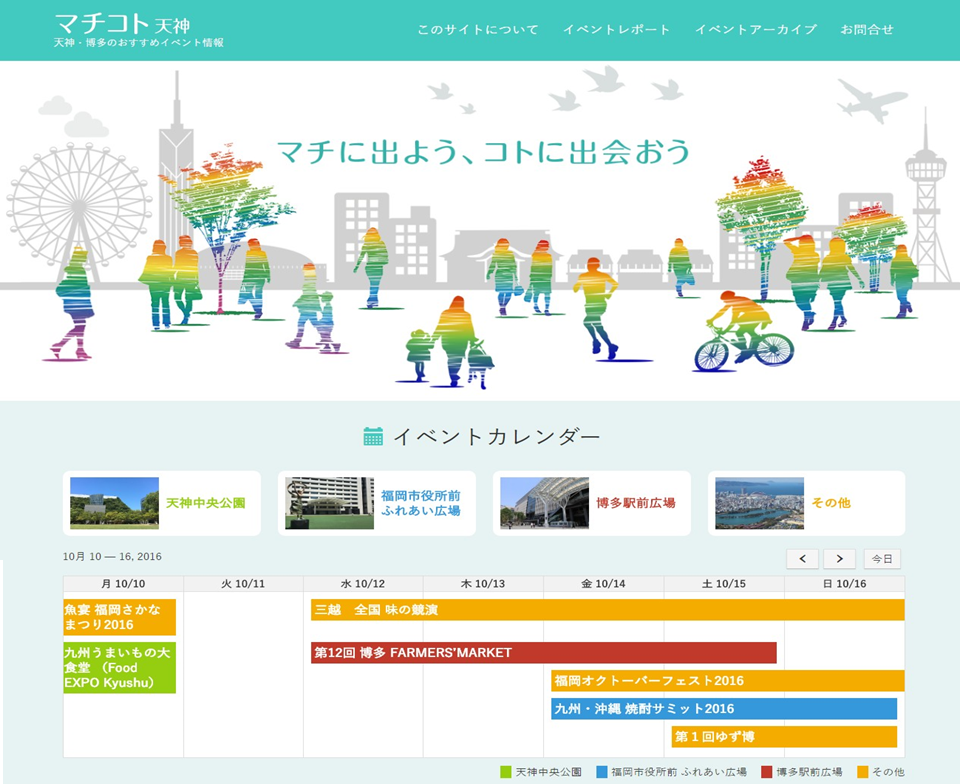Open the 魚宴 福岡さかなまつり2016 event
This screenshot has width=960, height=784.
120,617
